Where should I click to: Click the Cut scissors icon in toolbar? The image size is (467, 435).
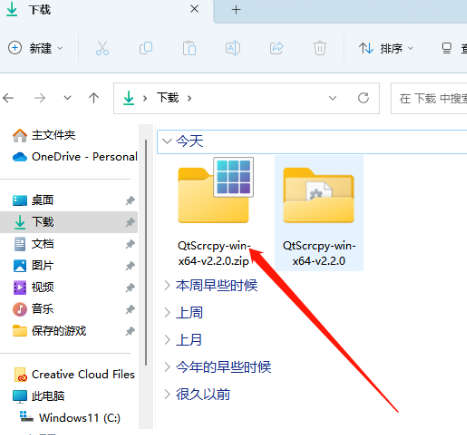coord(102,48)
